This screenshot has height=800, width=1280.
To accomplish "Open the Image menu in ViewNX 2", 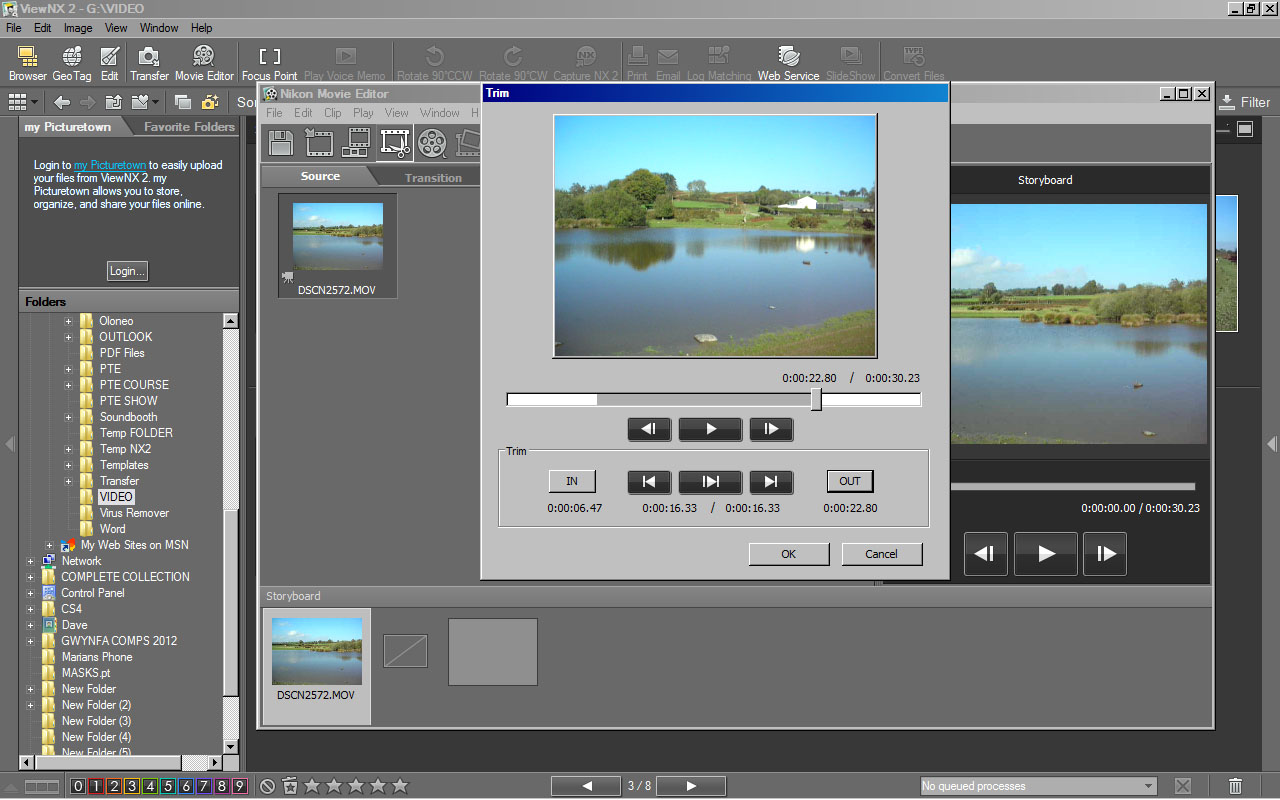I will pyautogui.click(x=78, y=28).
